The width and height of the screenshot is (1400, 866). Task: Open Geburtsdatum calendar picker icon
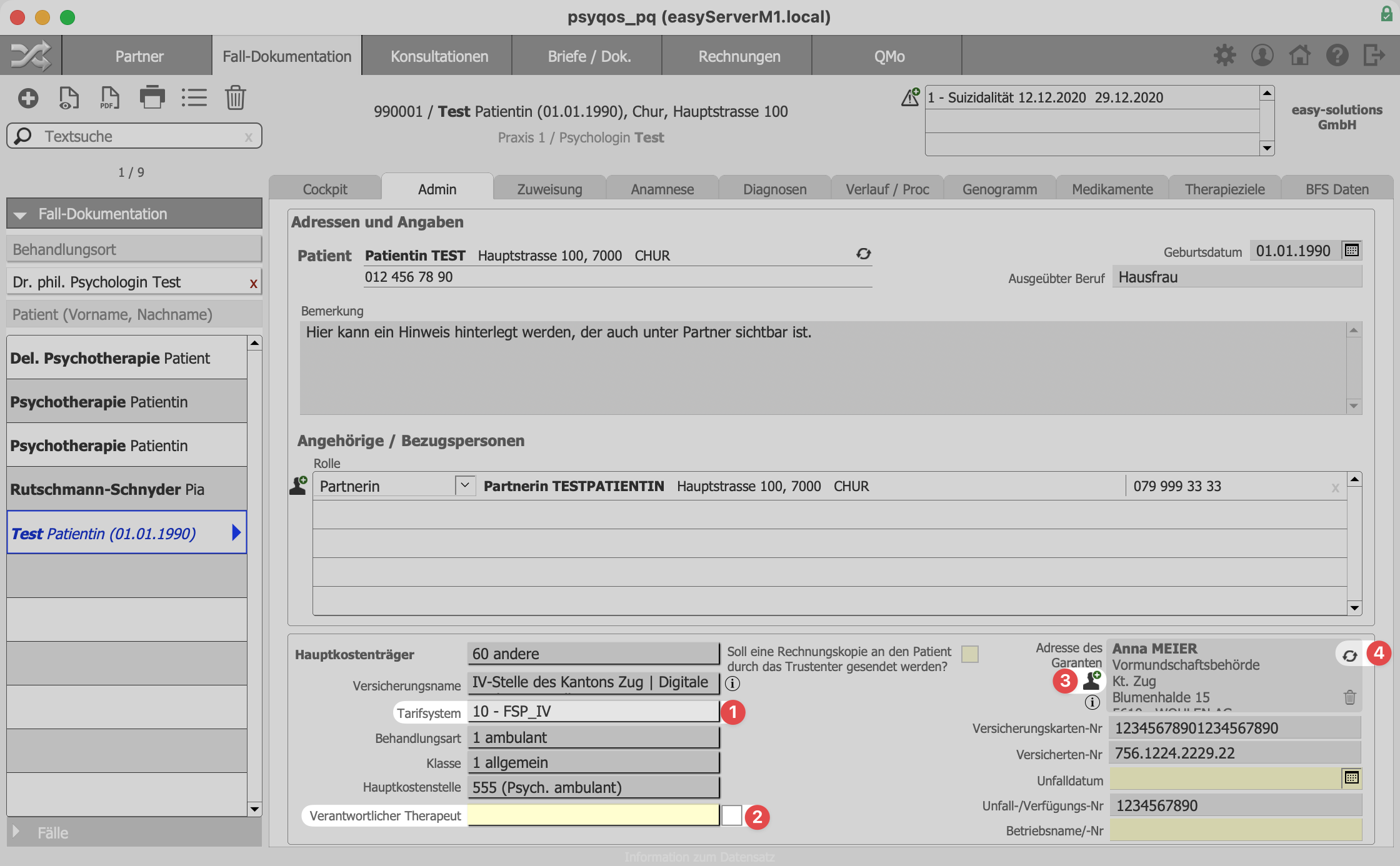point(1352,251)
